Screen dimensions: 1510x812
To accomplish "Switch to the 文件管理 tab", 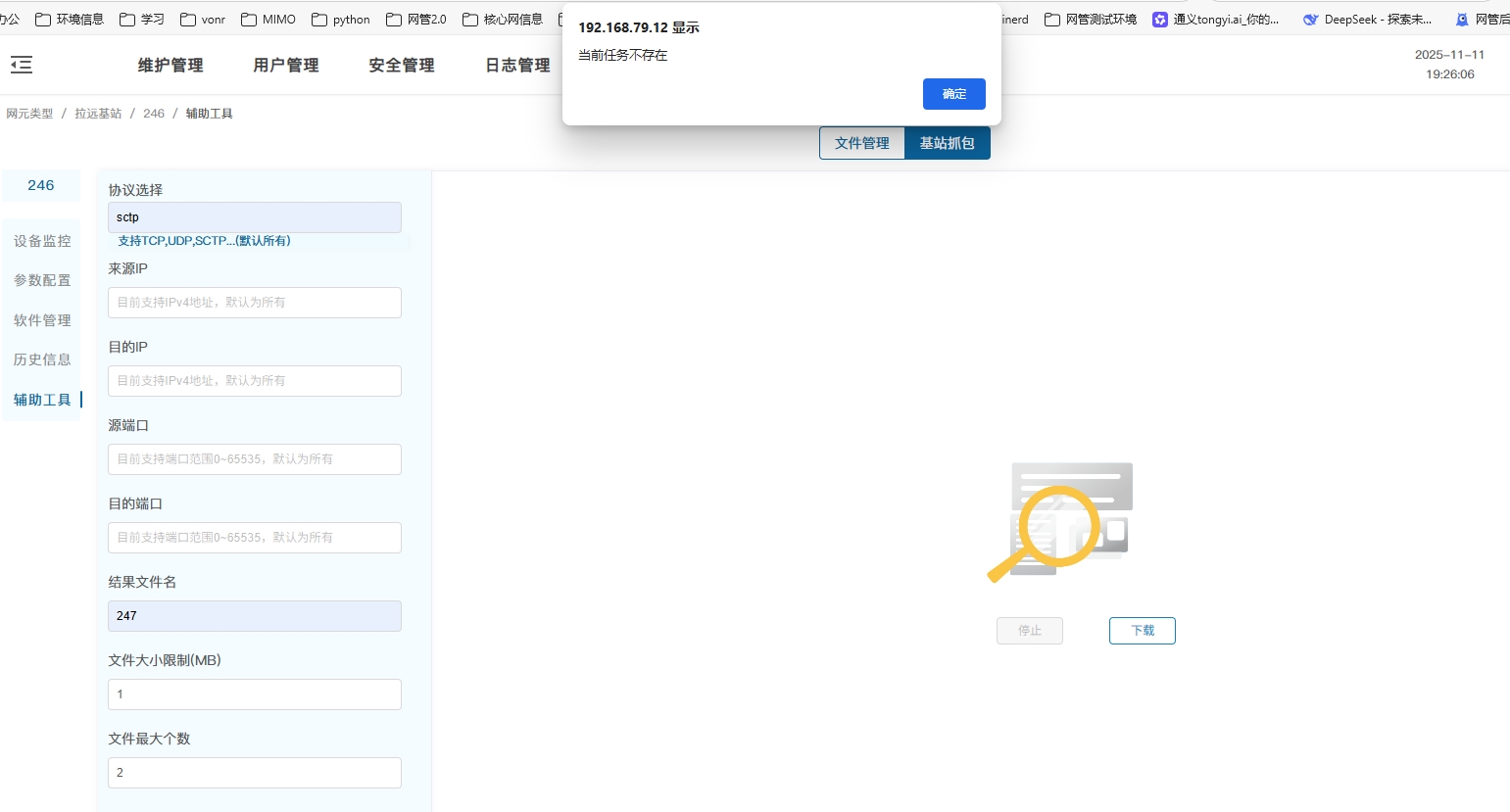I will [x=861, y=143].
